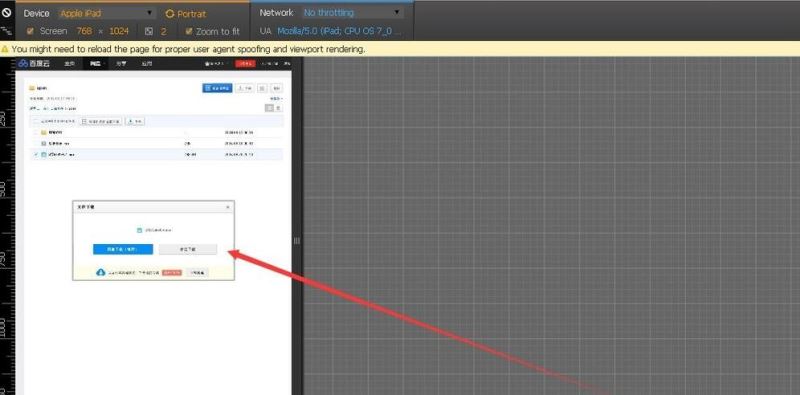Click the third file's blue icon
800x395 pixels.
coord(44,154)
